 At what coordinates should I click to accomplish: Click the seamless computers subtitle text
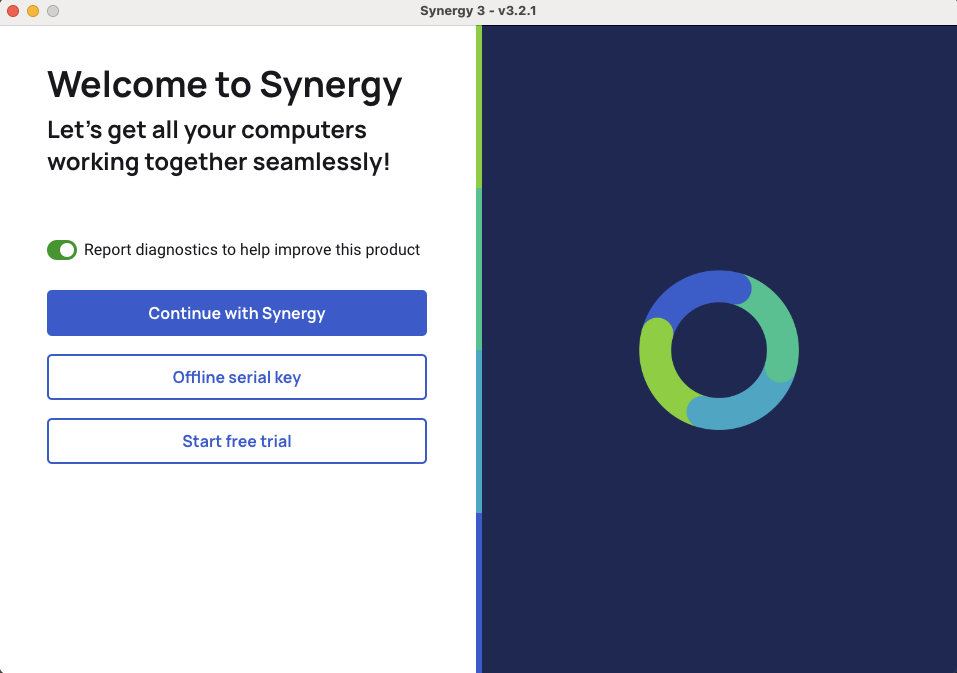[206, 145]
